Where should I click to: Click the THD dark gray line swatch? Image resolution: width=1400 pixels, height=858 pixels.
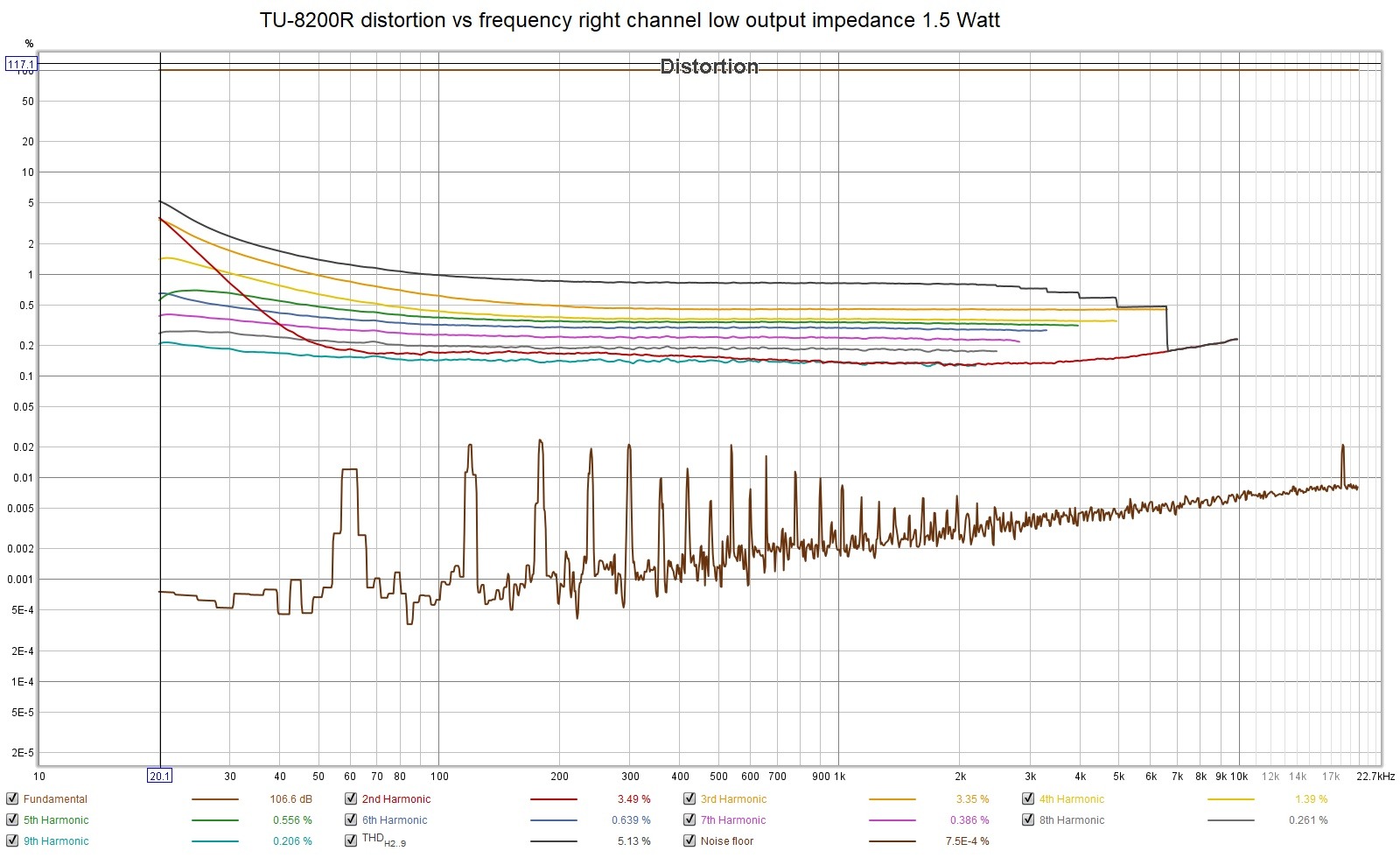tap(554, 841)
